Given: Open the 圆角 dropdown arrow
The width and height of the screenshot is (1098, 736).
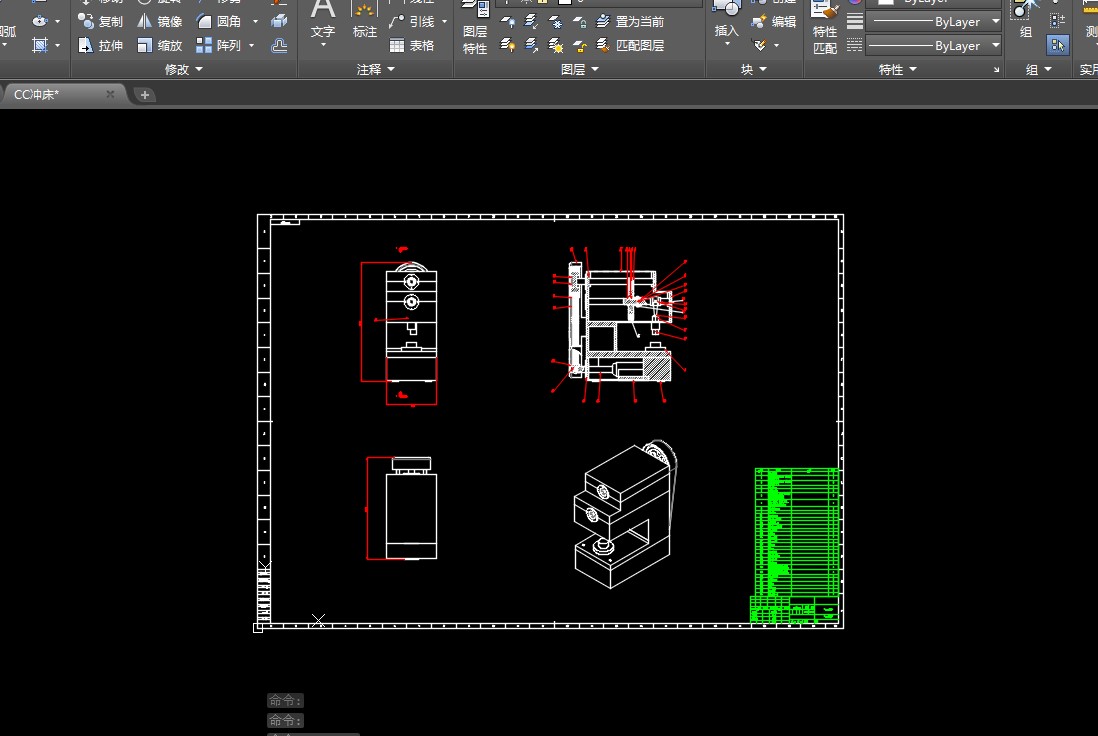Looking at the screenshot, I should point(255,22).
